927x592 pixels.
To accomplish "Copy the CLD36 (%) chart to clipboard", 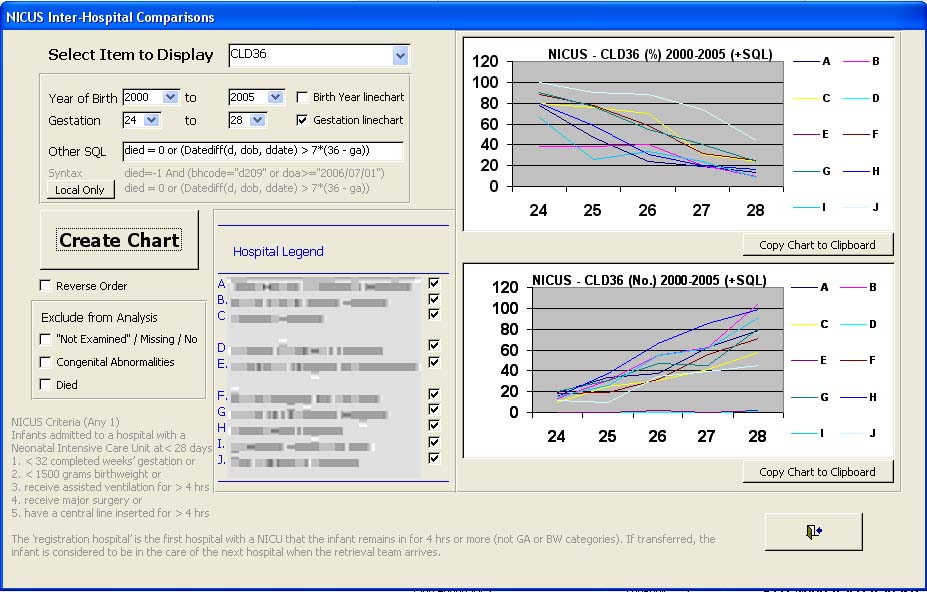I will [x=817, y=245].
